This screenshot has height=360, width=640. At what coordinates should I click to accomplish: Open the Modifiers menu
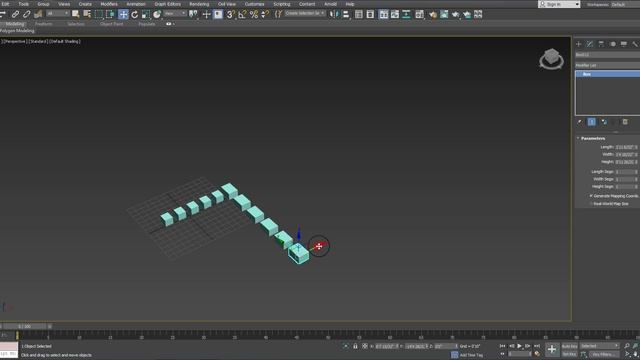pyautogui.click(x=109, y=4)
